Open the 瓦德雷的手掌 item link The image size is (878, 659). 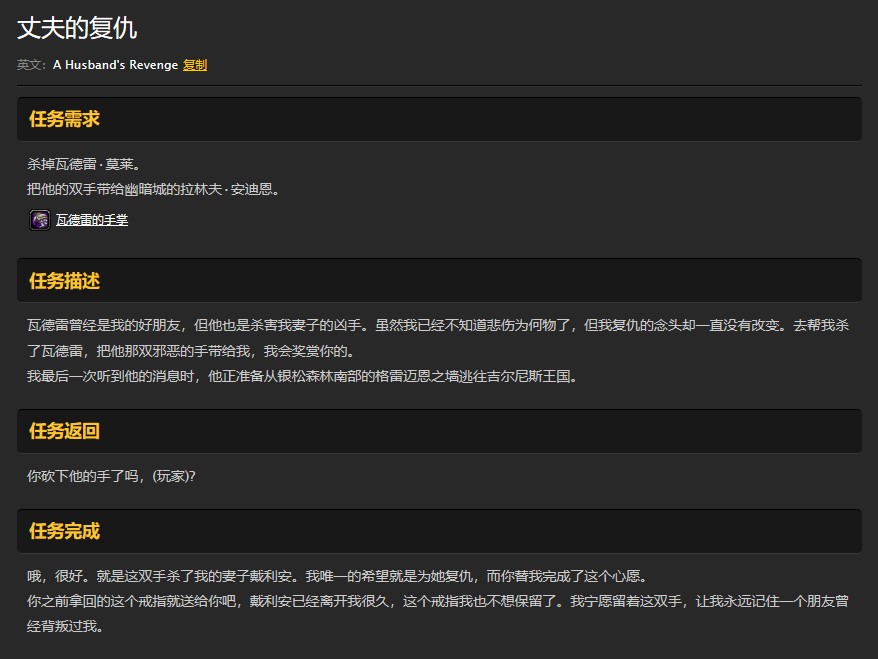[92, 221]
